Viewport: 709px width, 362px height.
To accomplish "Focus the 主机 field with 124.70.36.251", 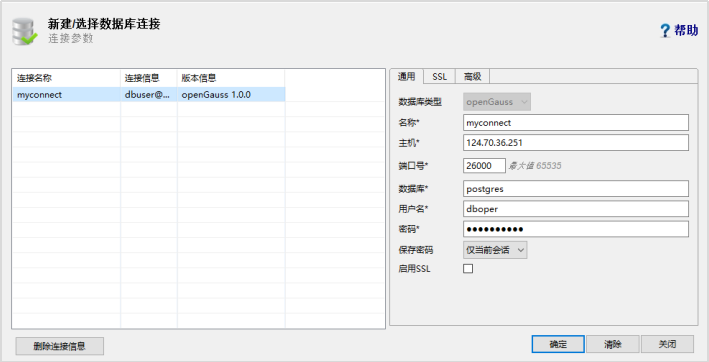I will pos(576,142).
